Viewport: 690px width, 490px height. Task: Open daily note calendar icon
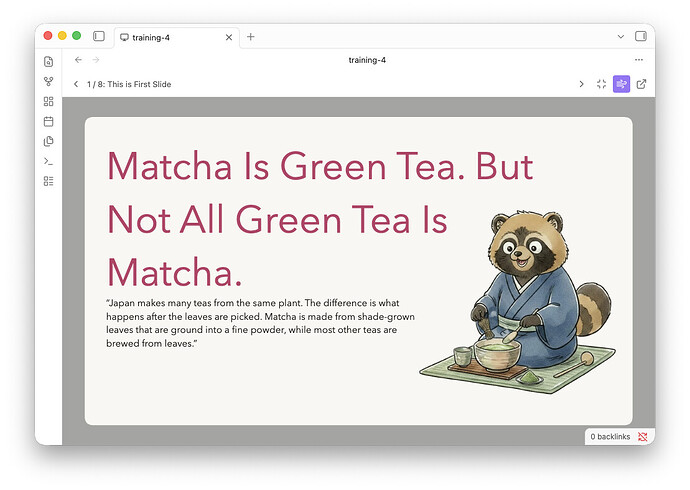tap(48, 121)
